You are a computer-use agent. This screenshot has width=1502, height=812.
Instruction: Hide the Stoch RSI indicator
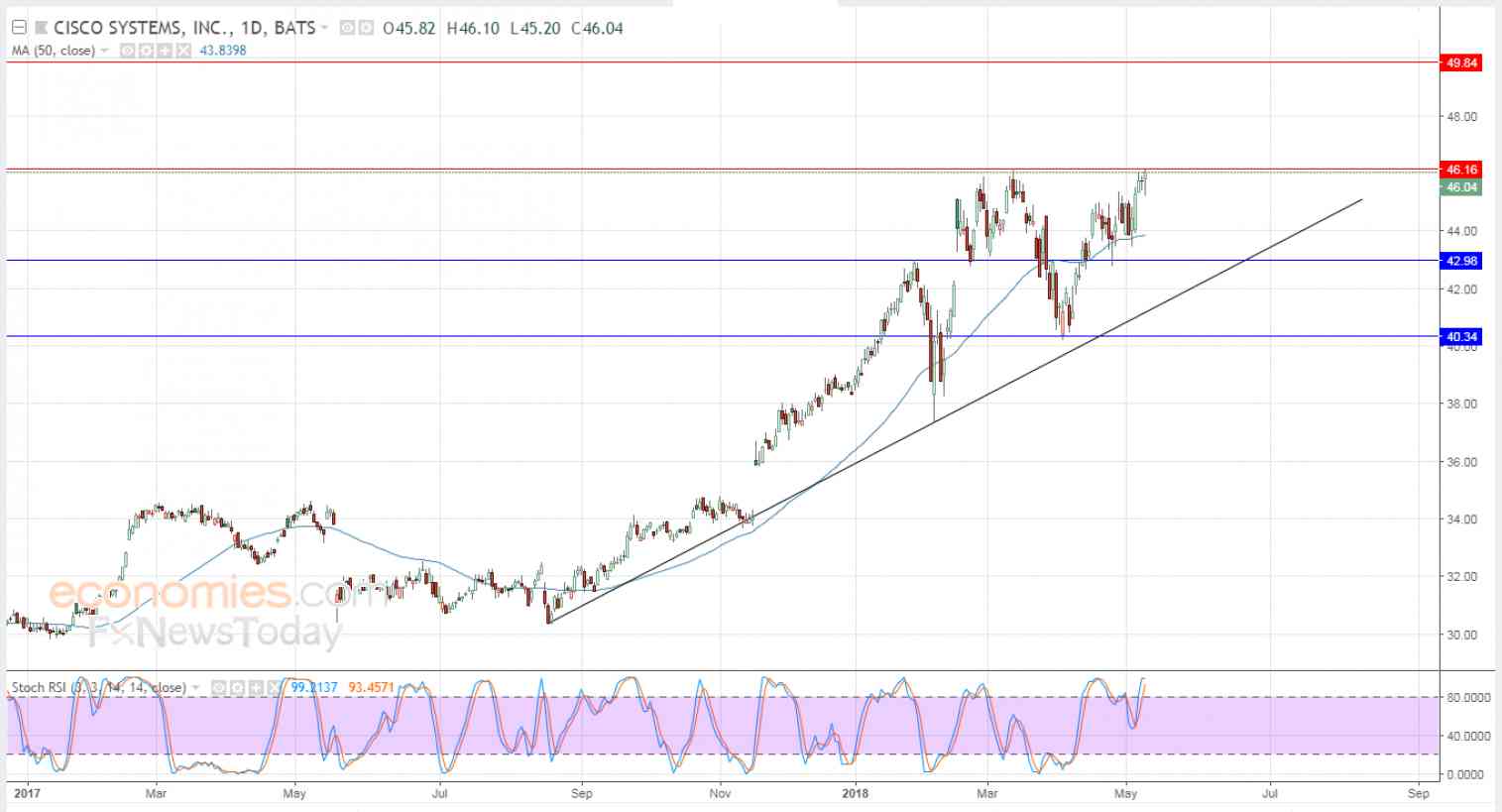218,687
